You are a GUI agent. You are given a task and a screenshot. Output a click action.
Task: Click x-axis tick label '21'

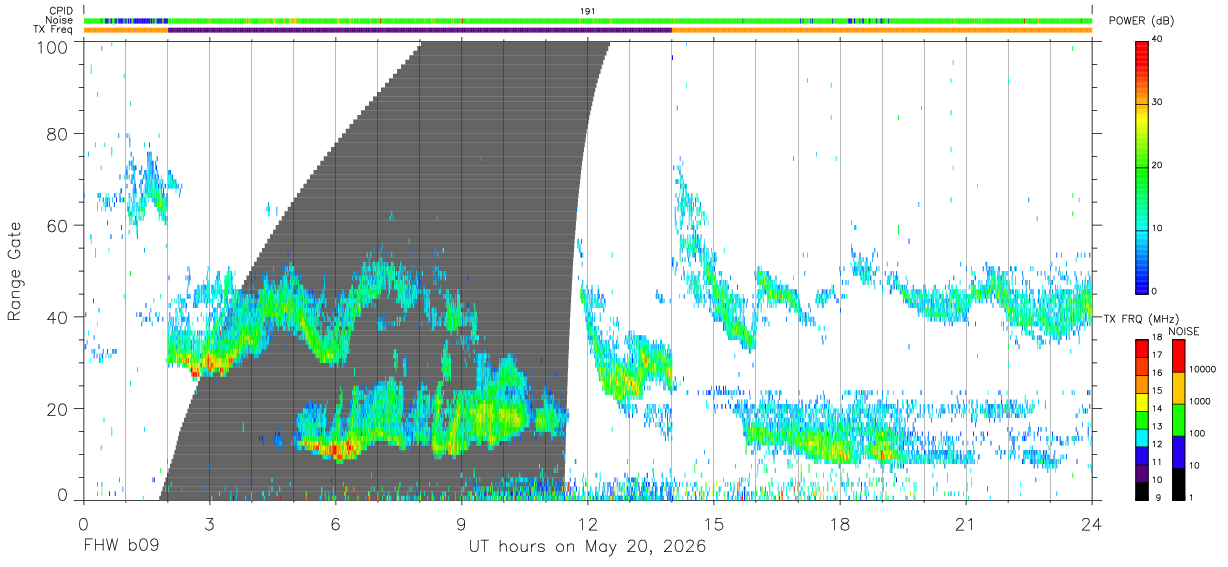point(966,524)
